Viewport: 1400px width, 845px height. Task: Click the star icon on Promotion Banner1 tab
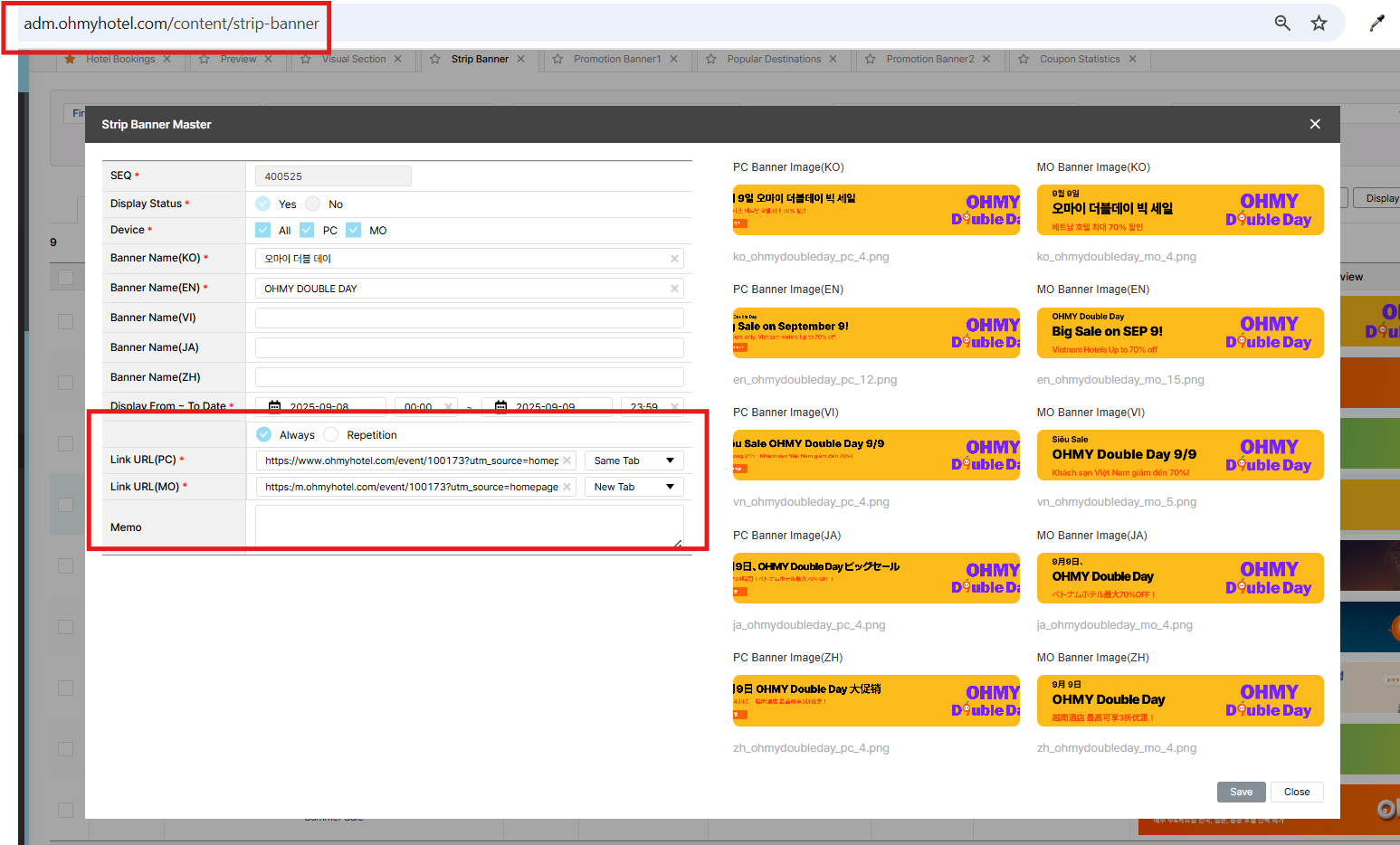(557, 59)
